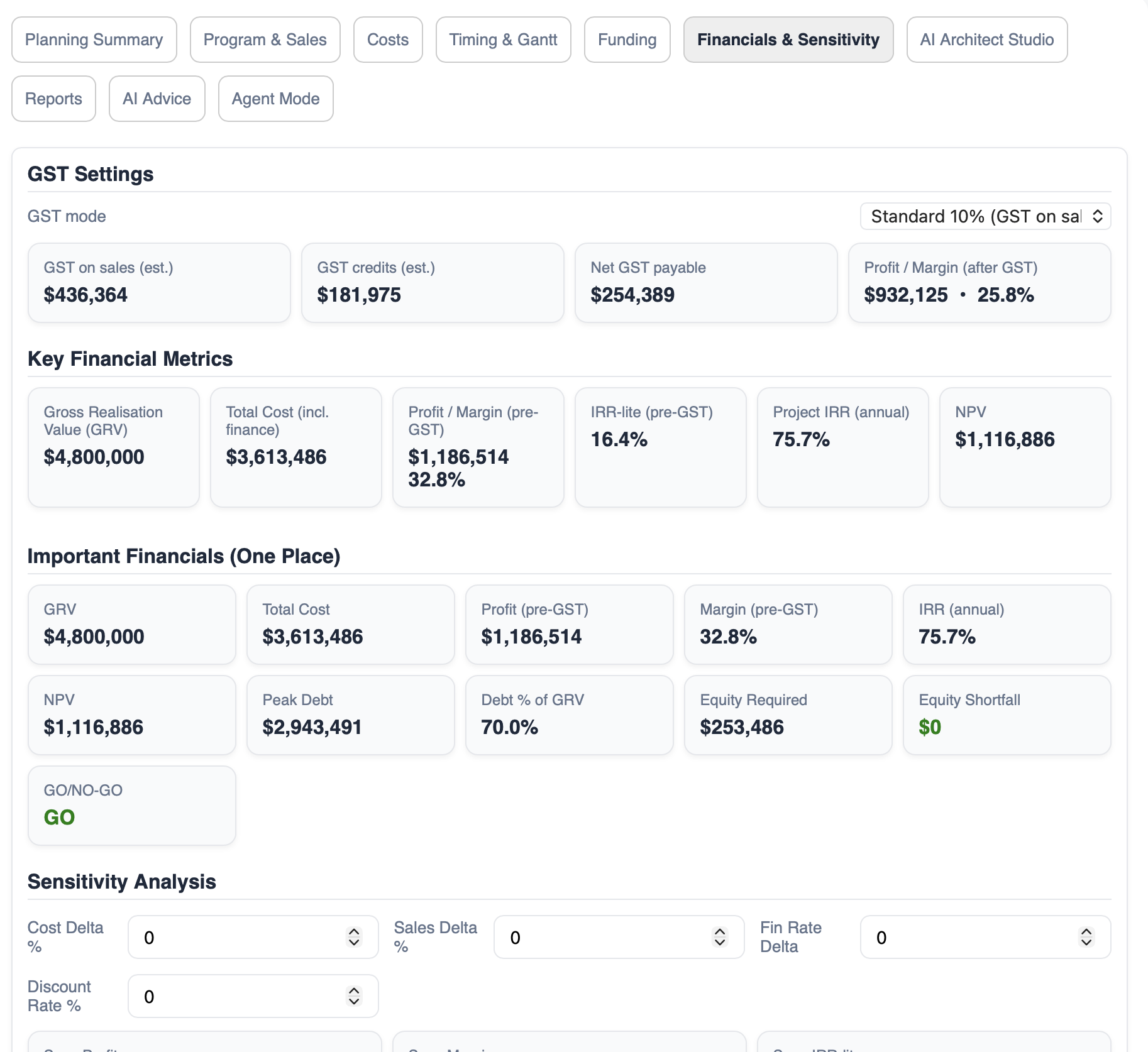The height and width of the screenshot is (1052, 1148).
Task: Open the Costs tab
Action: tap(388, 40)
